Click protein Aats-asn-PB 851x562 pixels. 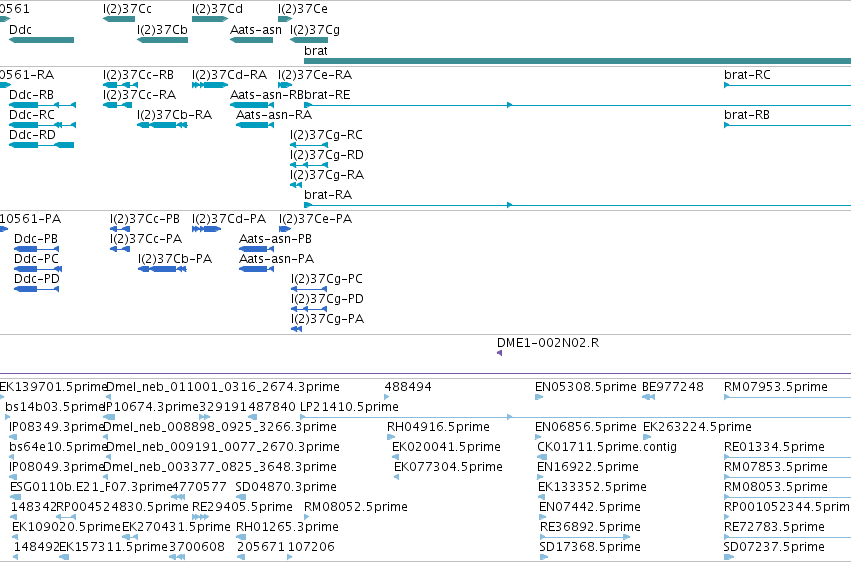tap(256, 249)
